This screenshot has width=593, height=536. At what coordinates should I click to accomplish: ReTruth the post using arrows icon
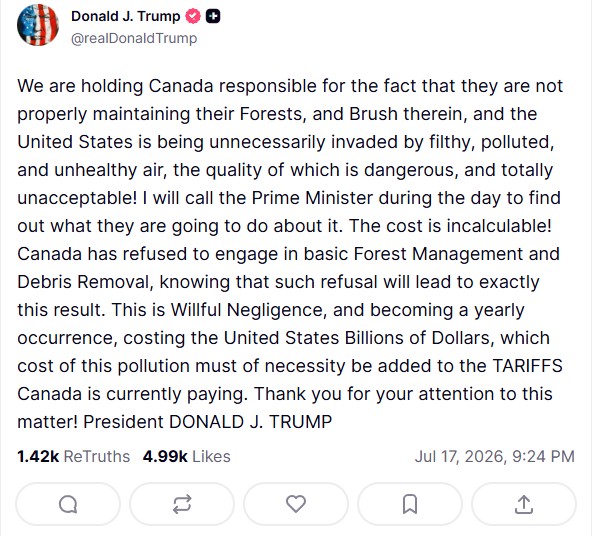coord(182,504)
